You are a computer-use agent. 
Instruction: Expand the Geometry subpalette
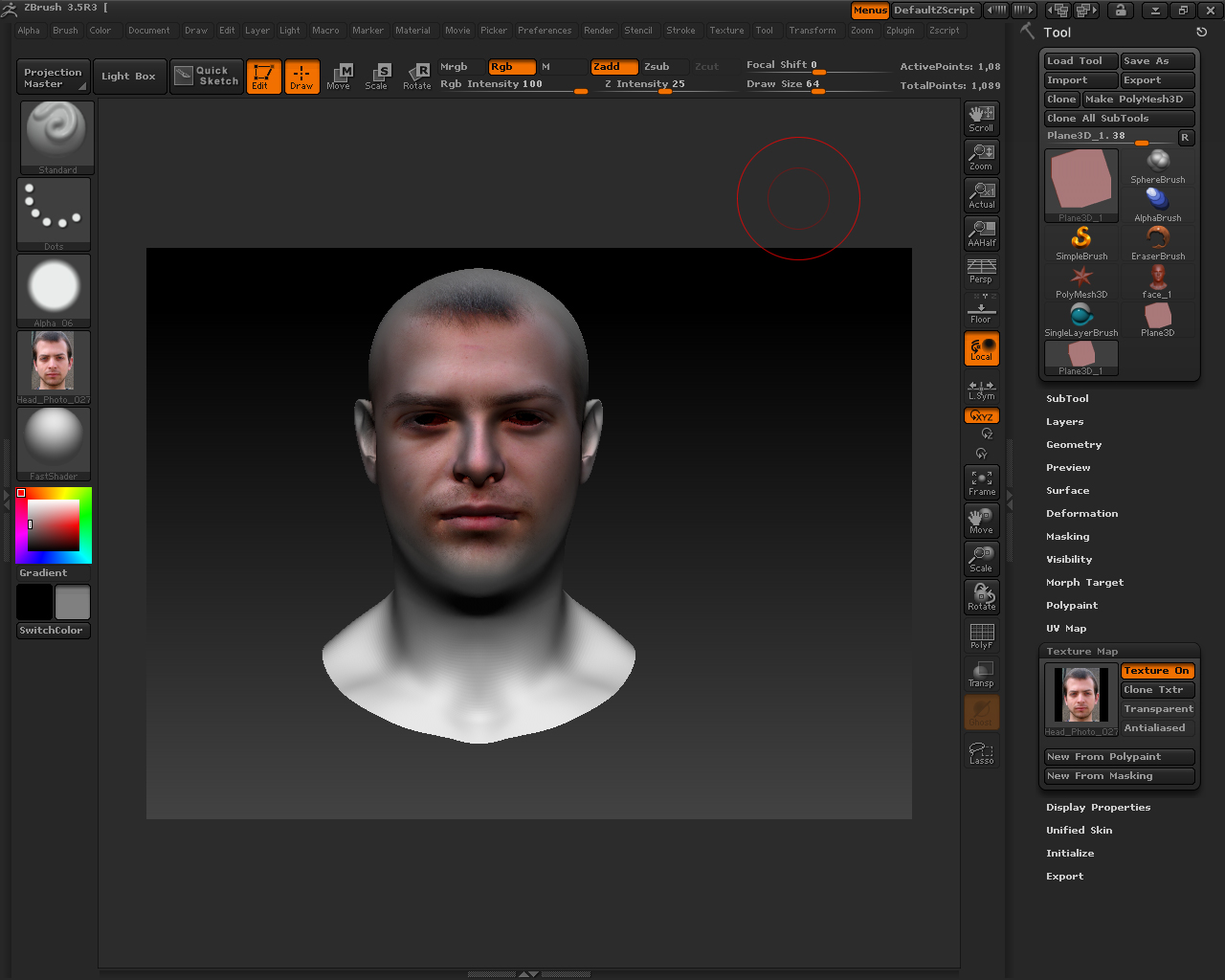pos(1073,444)
